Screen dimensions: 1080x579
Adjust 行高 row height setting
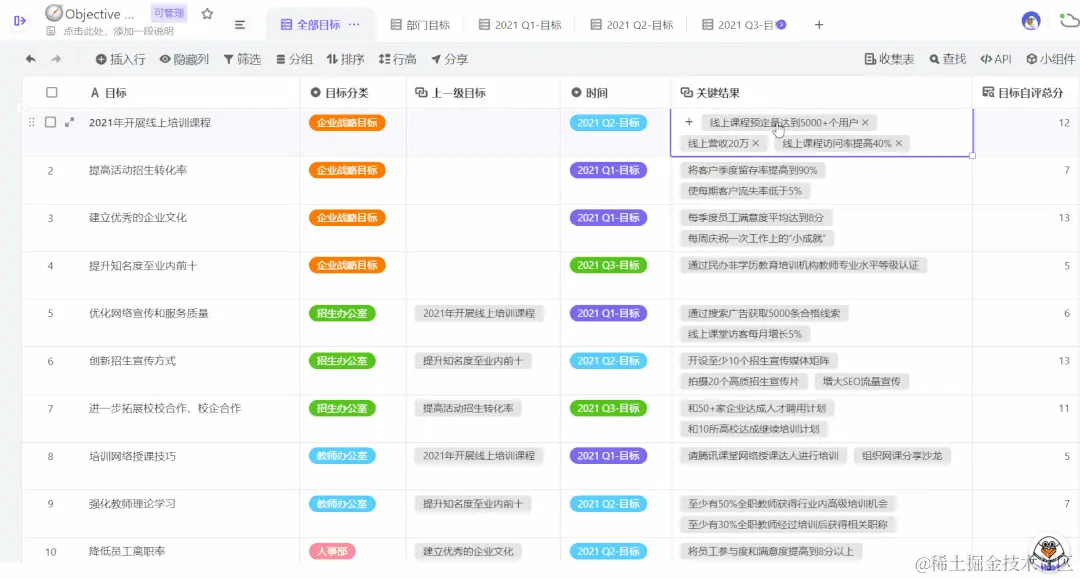398,58
